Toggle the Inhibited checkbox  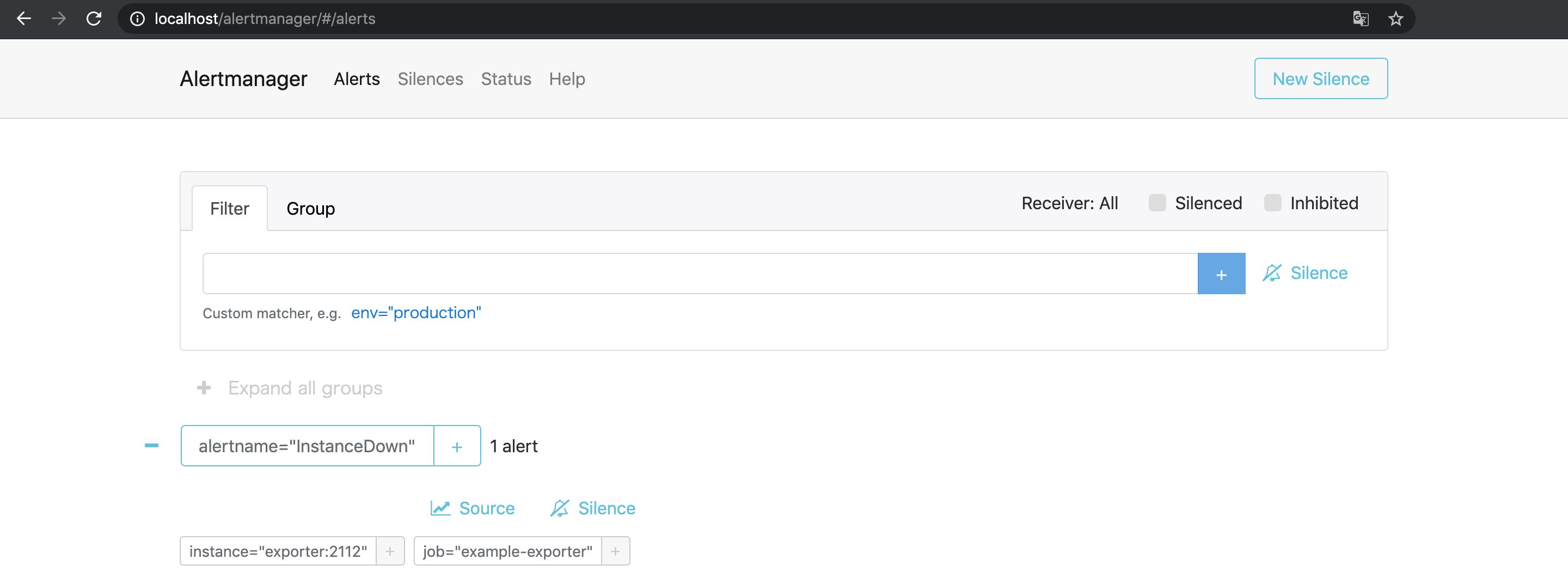(x=1273, y=203)
